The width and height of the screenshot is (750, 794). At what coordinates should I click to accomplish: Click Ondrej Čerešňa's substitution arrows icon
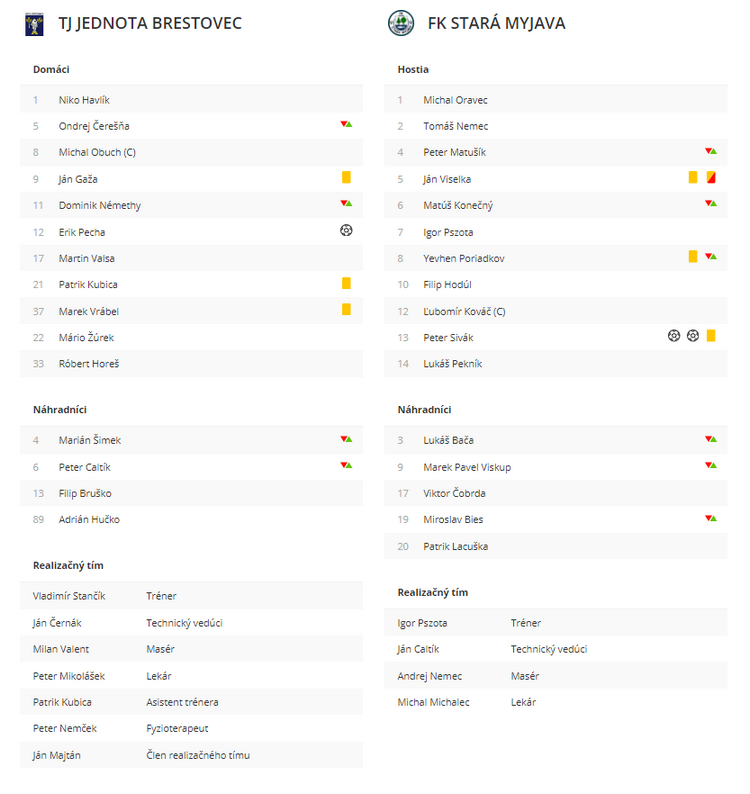click(x=346, y=124)
